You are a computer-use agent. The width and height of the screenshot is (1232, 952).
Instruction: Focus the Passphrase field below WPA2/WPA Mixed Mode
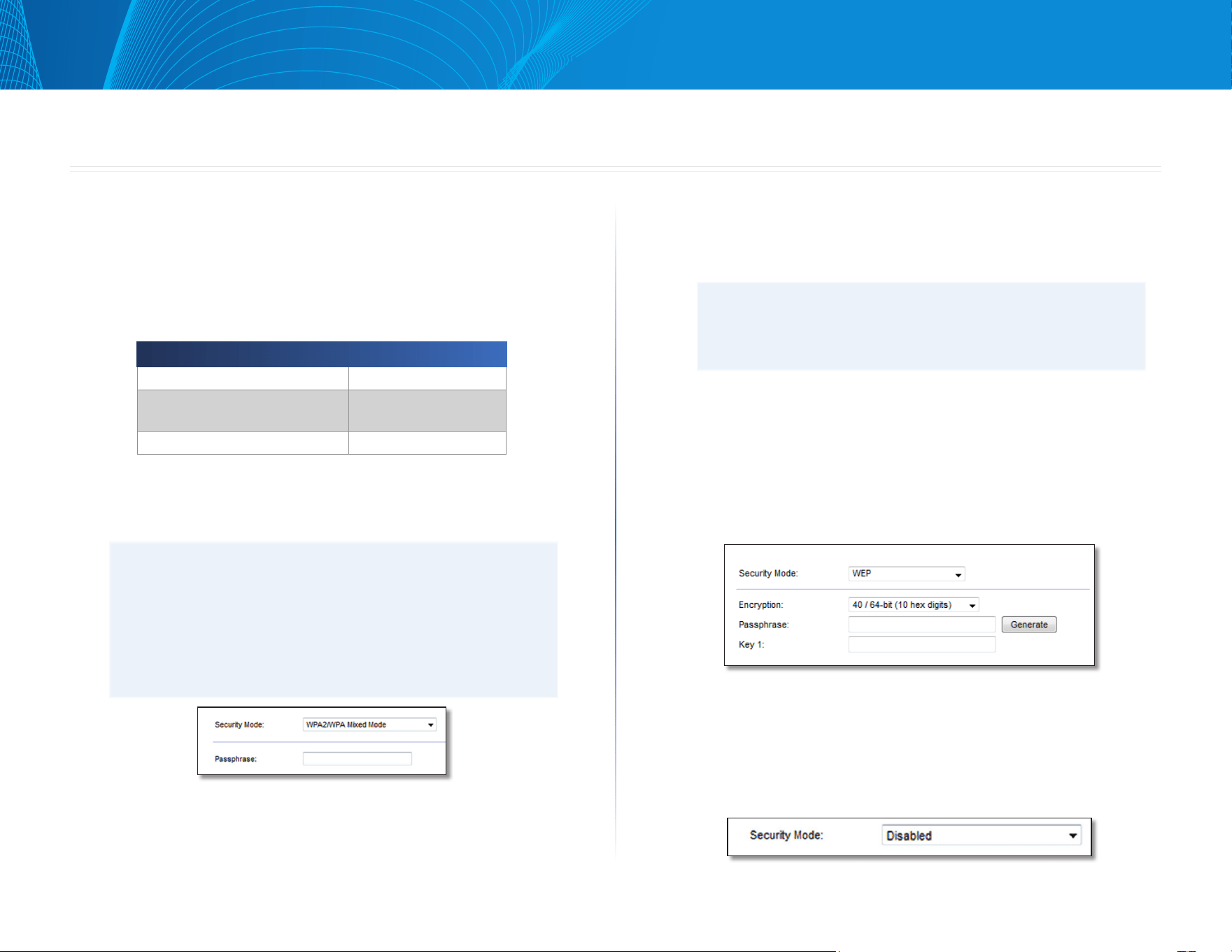click(357, 759)
